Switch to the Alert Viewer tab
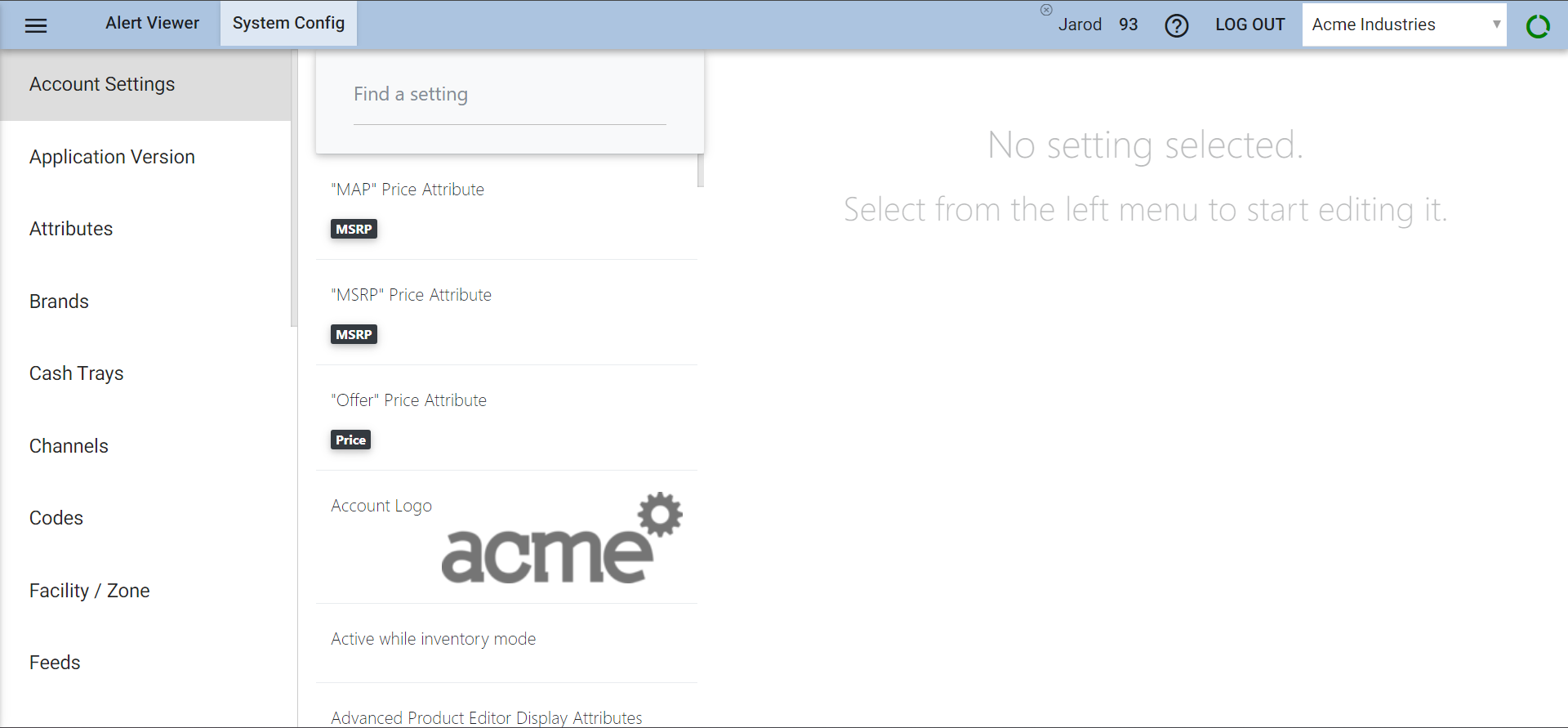The width and height of the screenshot is (1568, 728). (152, 23)
